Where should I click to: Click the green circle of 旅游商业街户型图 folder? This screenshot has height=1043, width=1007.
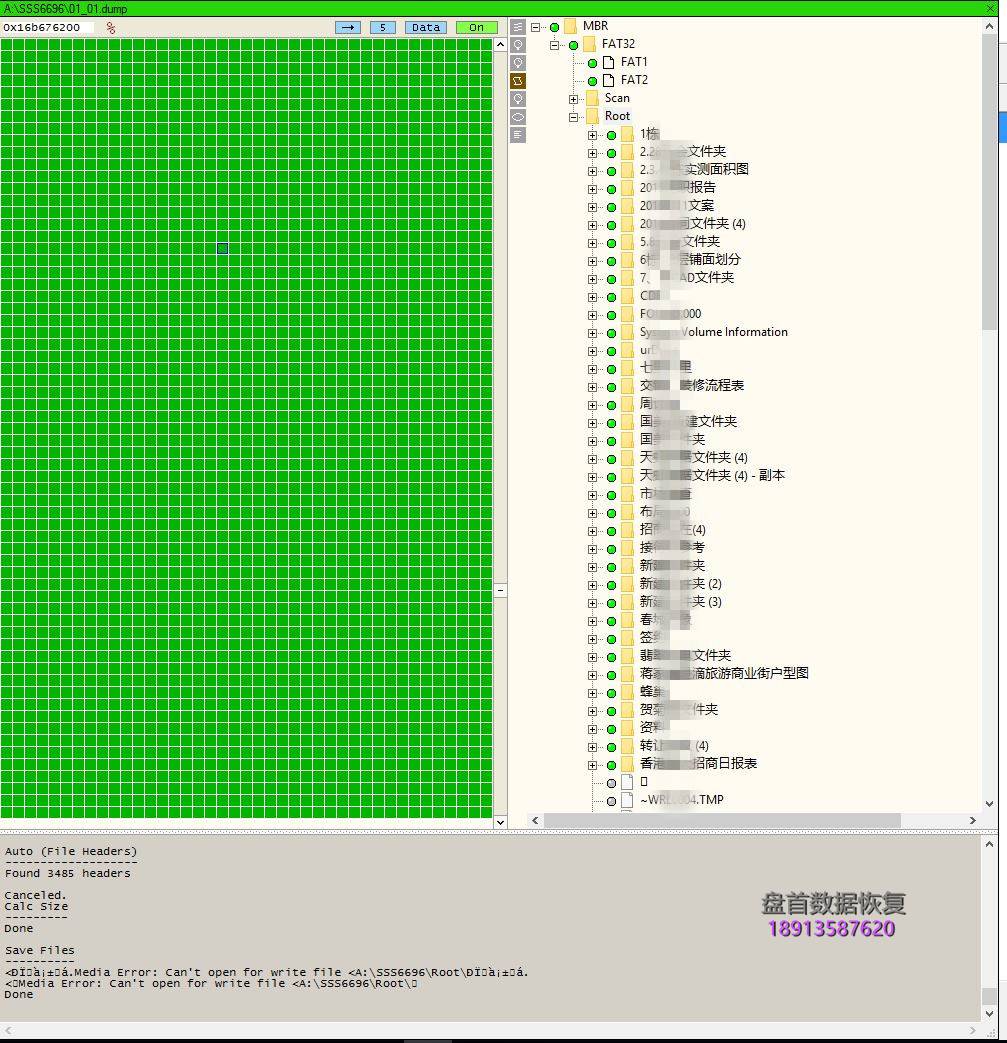(x=611, y=675)
